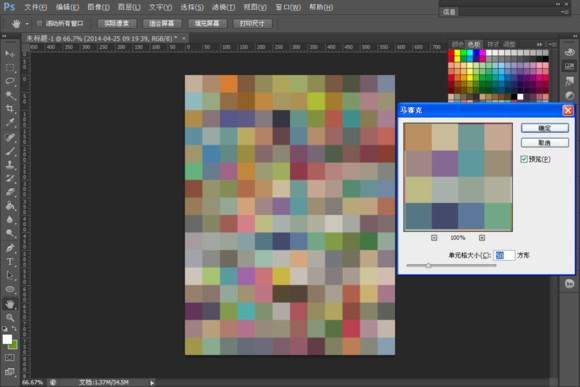Toggle the 预览(P) preview checkbox
The image size is (580, 387).
click(x=524, y=159)
